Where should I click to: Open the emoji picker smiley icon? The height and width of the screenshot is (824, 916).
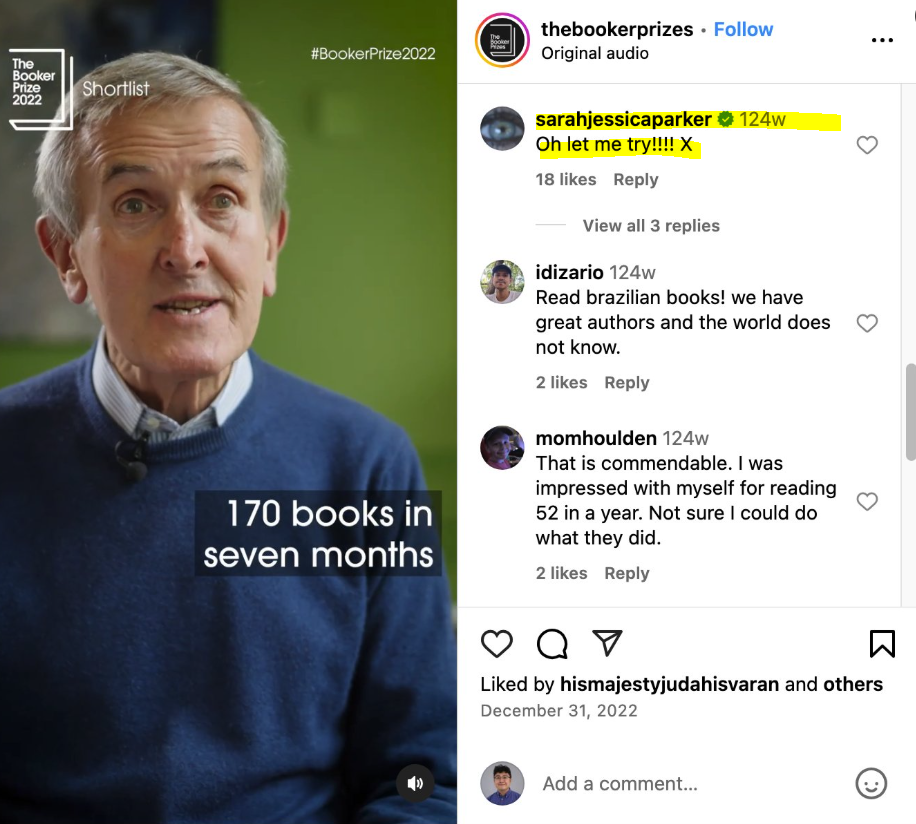tap(871, 783)
